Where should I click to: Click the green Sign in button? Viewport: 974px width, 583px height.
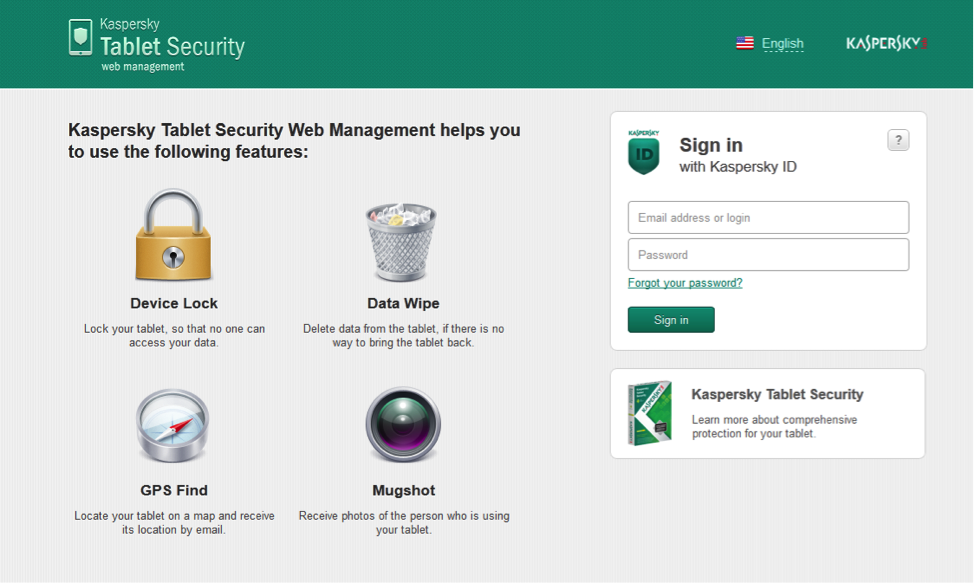[x=671, y=320]
